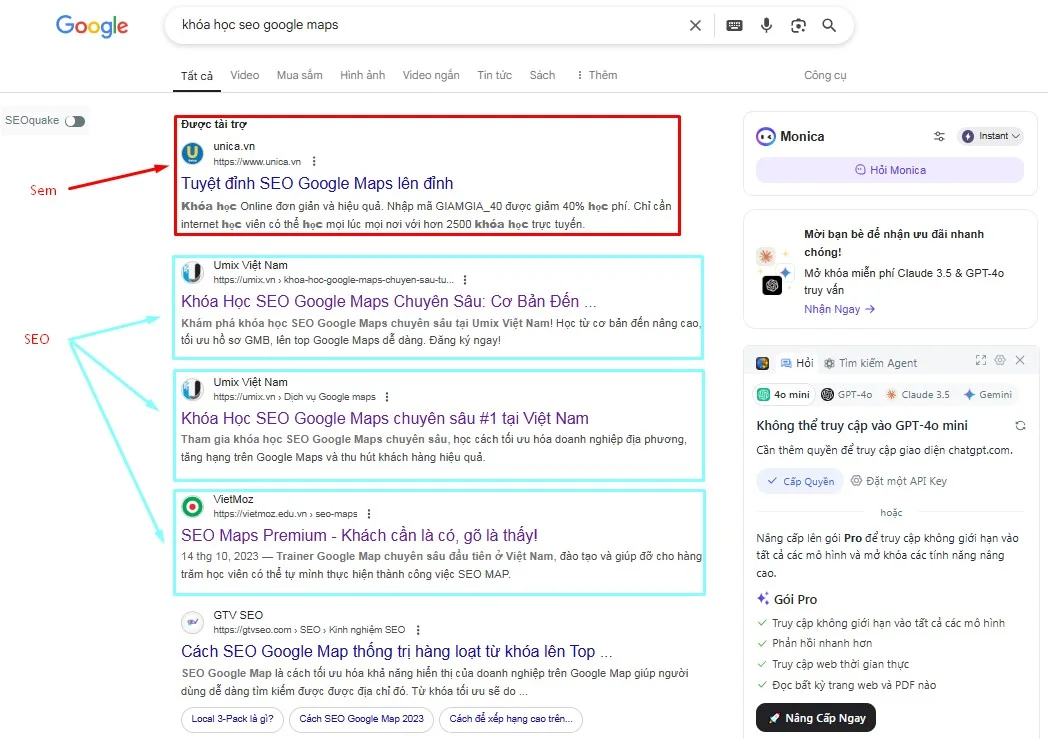The image size is (1048, 739).
Task: Open three-dot menu for umix.vn khoa-hoc-google-maps URL
Action: (x=465, y=279)
